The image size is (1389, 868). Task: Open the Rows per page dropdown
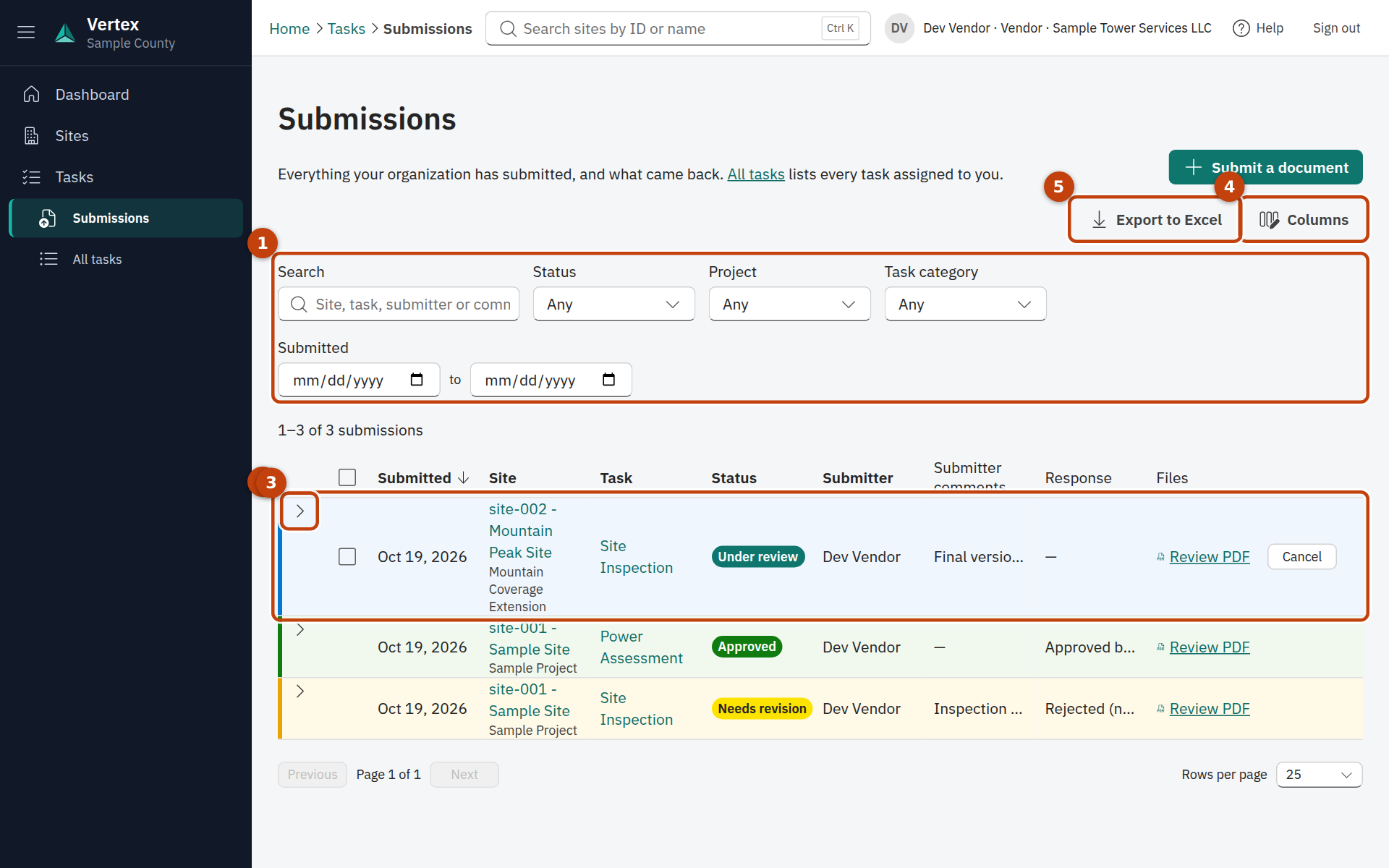coord(1319,775)
